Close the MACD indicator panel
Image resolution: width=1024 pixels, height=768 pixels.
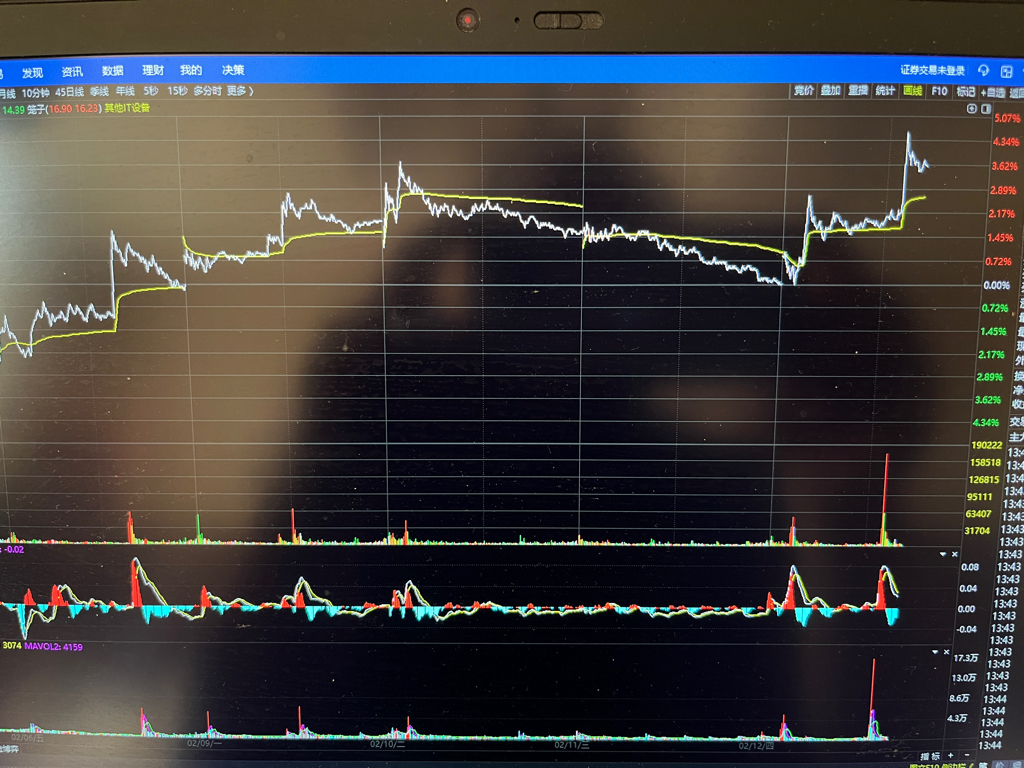pos(955,554)
